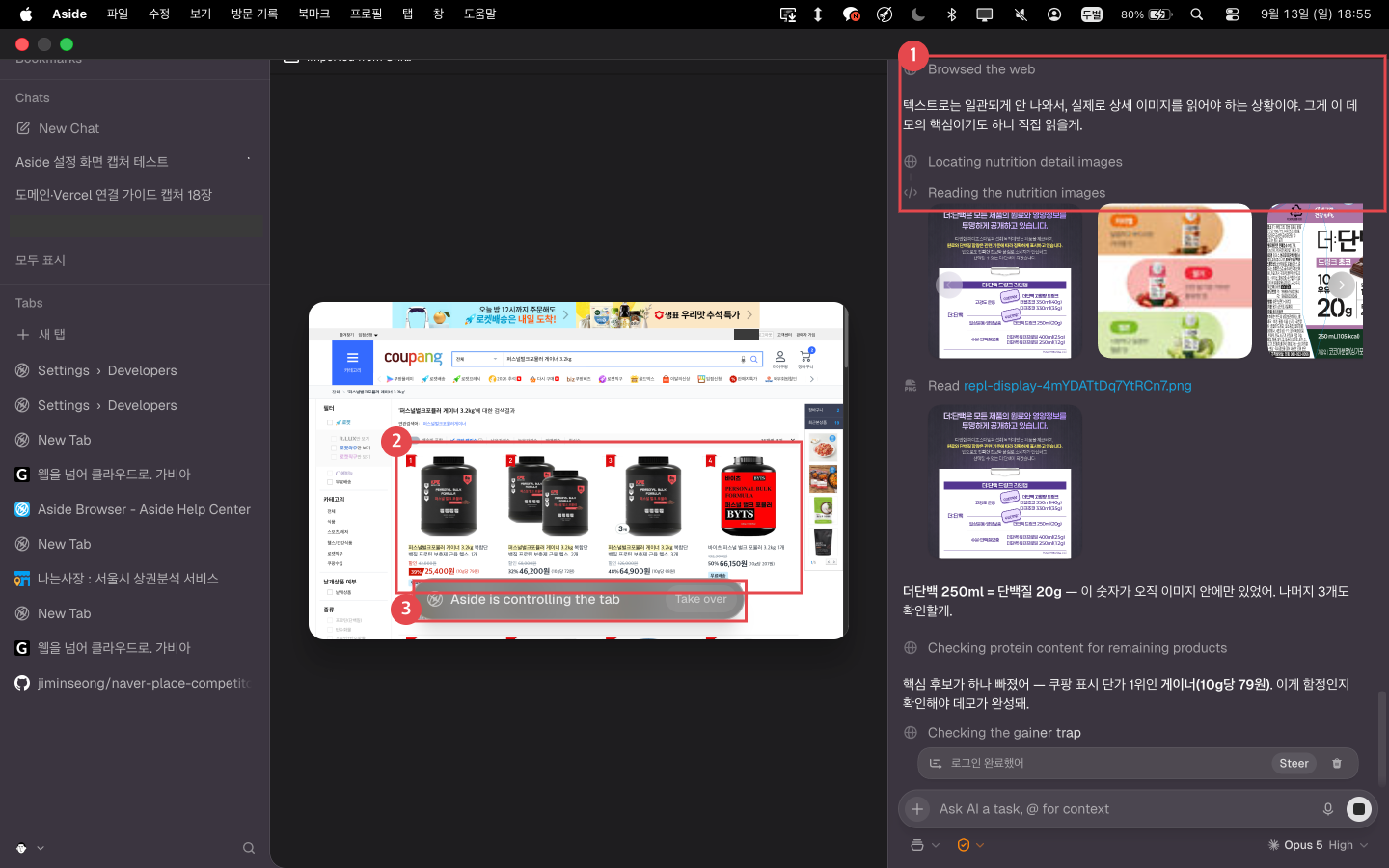
Task: Click the Take over button
Action: click(701, 599)
